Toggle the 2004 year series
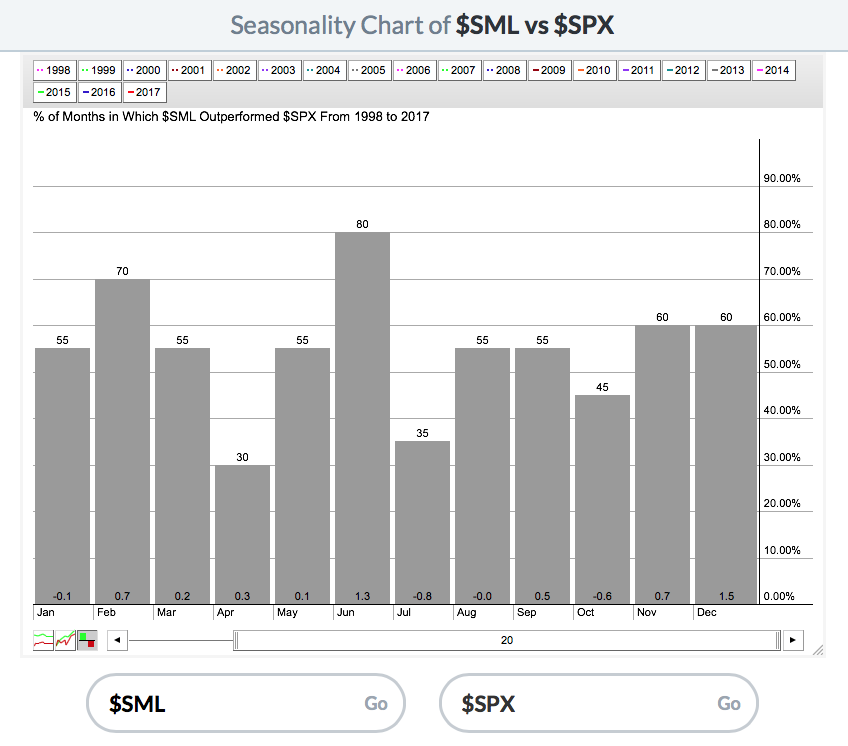848x746 pixels. pyautogui.click(x=324, y=70)
